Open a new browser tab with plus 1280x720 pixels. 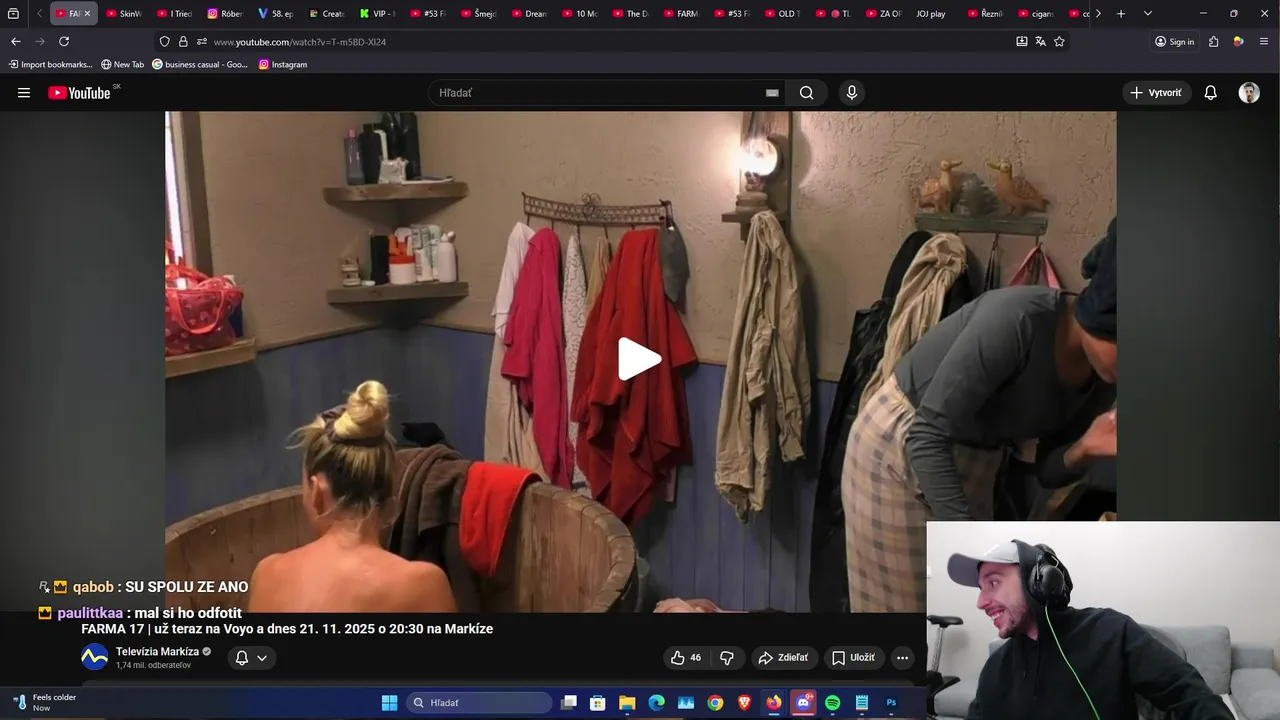coord(1121,14)
